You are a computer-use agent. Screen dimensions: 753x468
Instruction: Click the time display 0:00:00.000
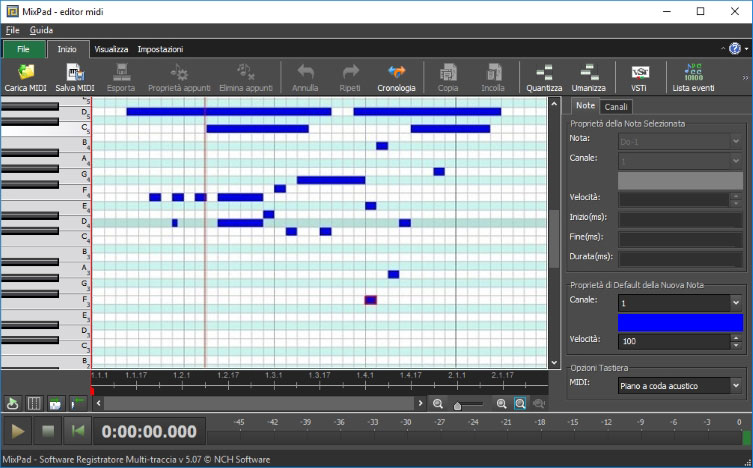[149, 432]
